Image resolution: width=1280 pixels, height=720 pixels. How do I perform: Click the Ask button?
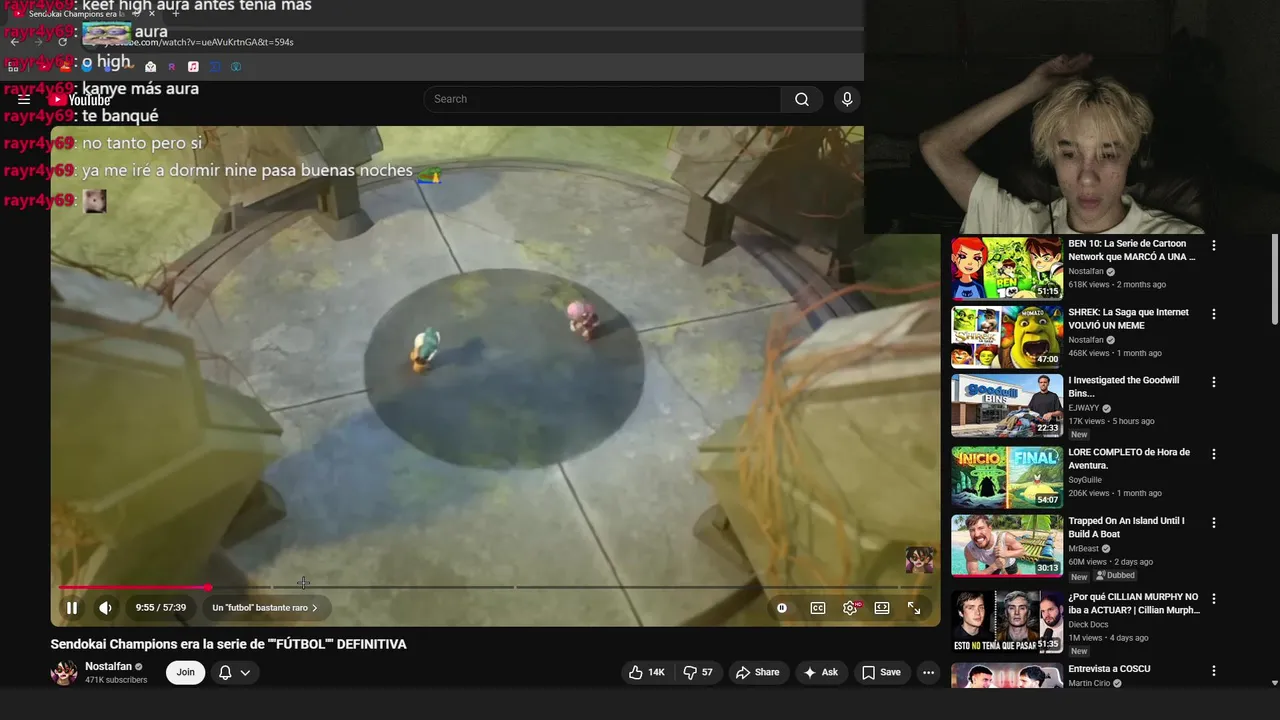point(821,672)
